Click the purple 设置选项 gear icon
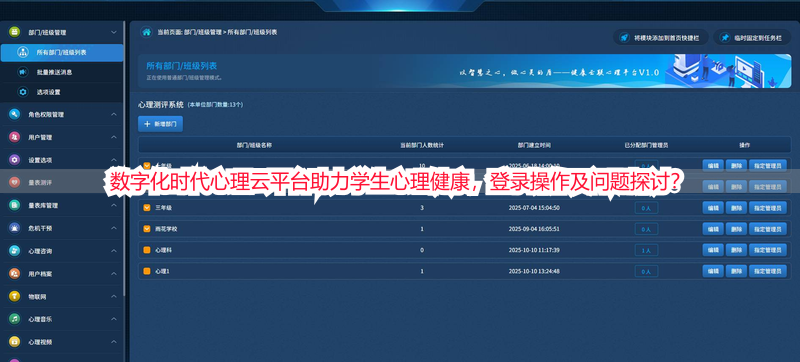 [14, 160]
